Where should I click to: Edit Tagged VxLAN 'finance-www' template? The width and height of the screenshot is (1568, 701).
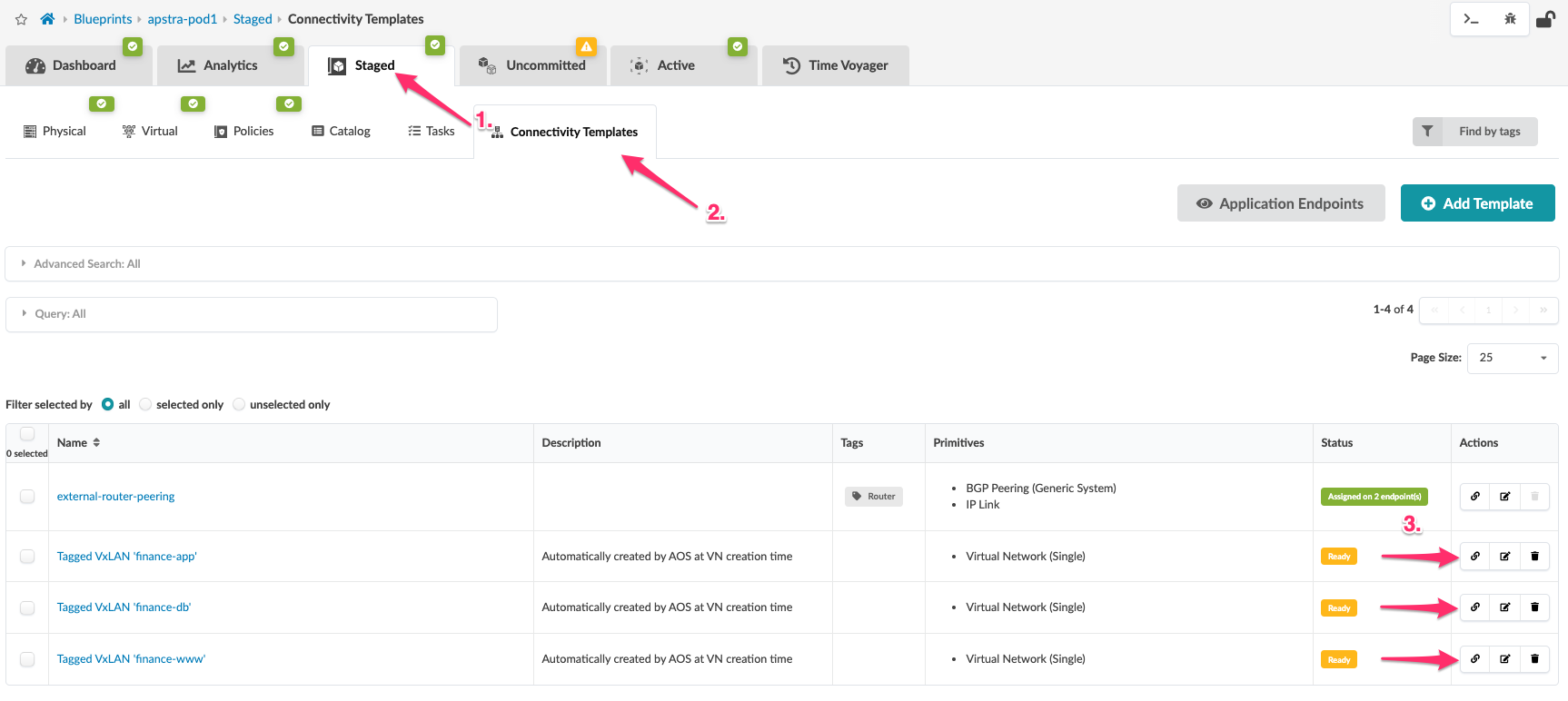[1504, 659]
